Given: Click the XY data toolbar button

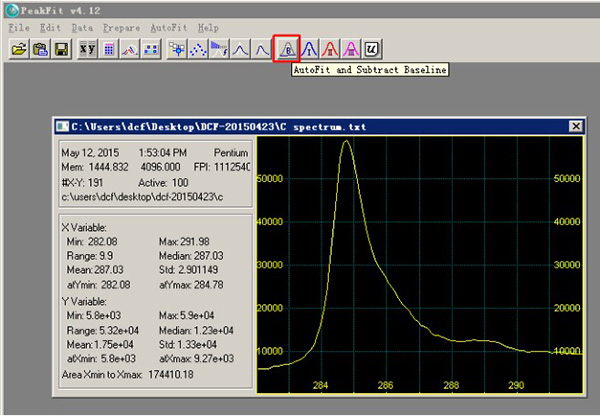Looking at the screenshot, I should [x=88, y=47].
